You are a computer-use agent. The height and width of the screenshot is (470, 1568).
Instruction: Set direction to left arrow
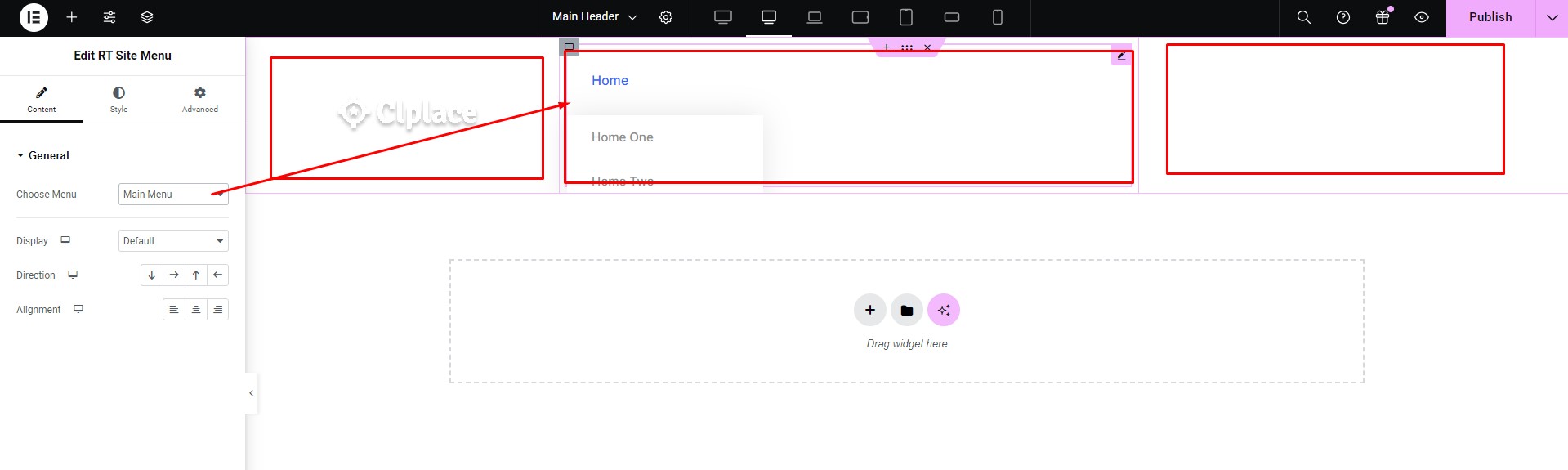coord(218,275)
